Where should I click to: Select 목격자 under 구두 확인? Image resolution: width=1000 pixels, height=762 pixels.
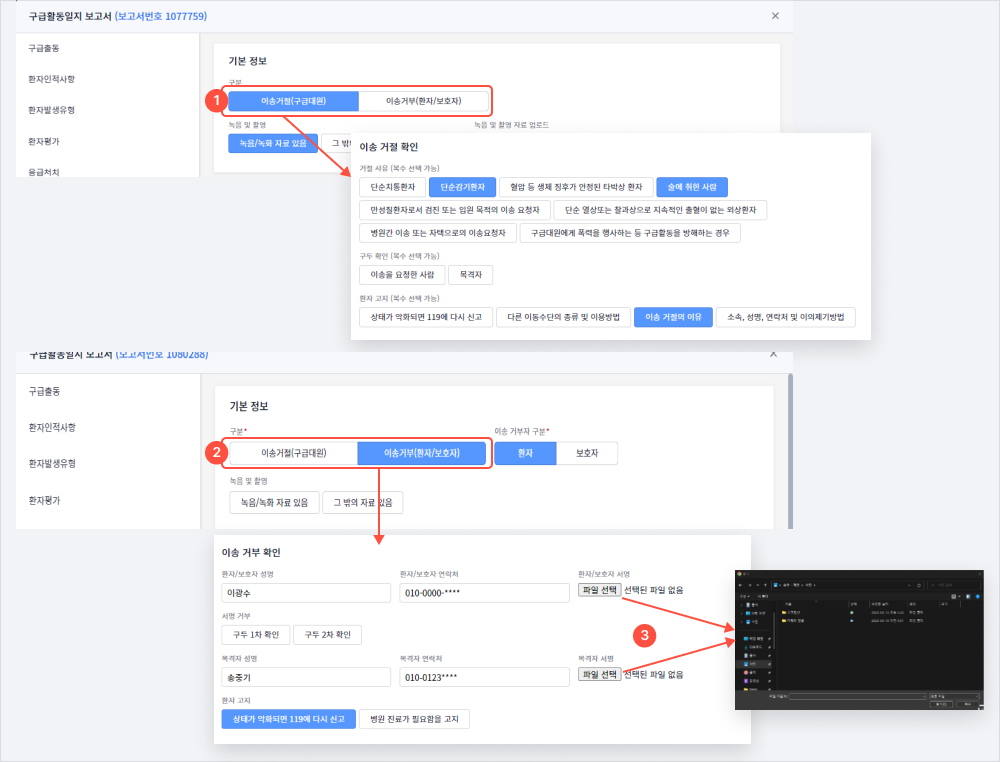(x=471, y=274)
